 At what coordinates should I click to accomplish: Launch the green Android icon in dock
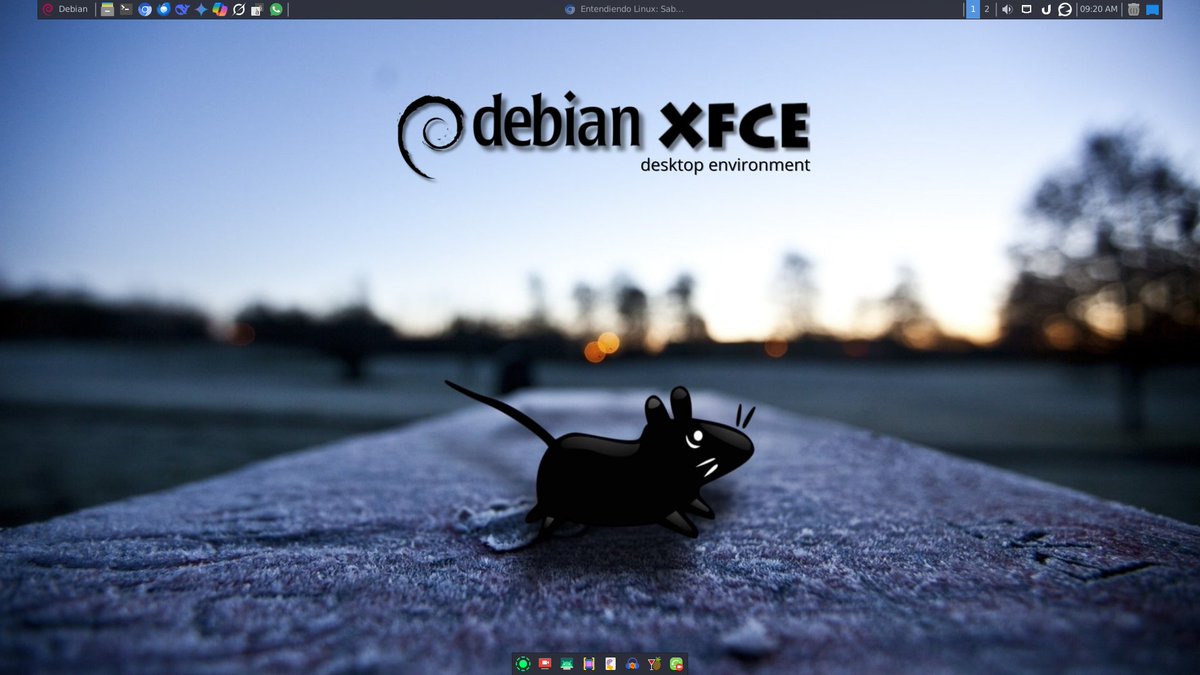567,663
